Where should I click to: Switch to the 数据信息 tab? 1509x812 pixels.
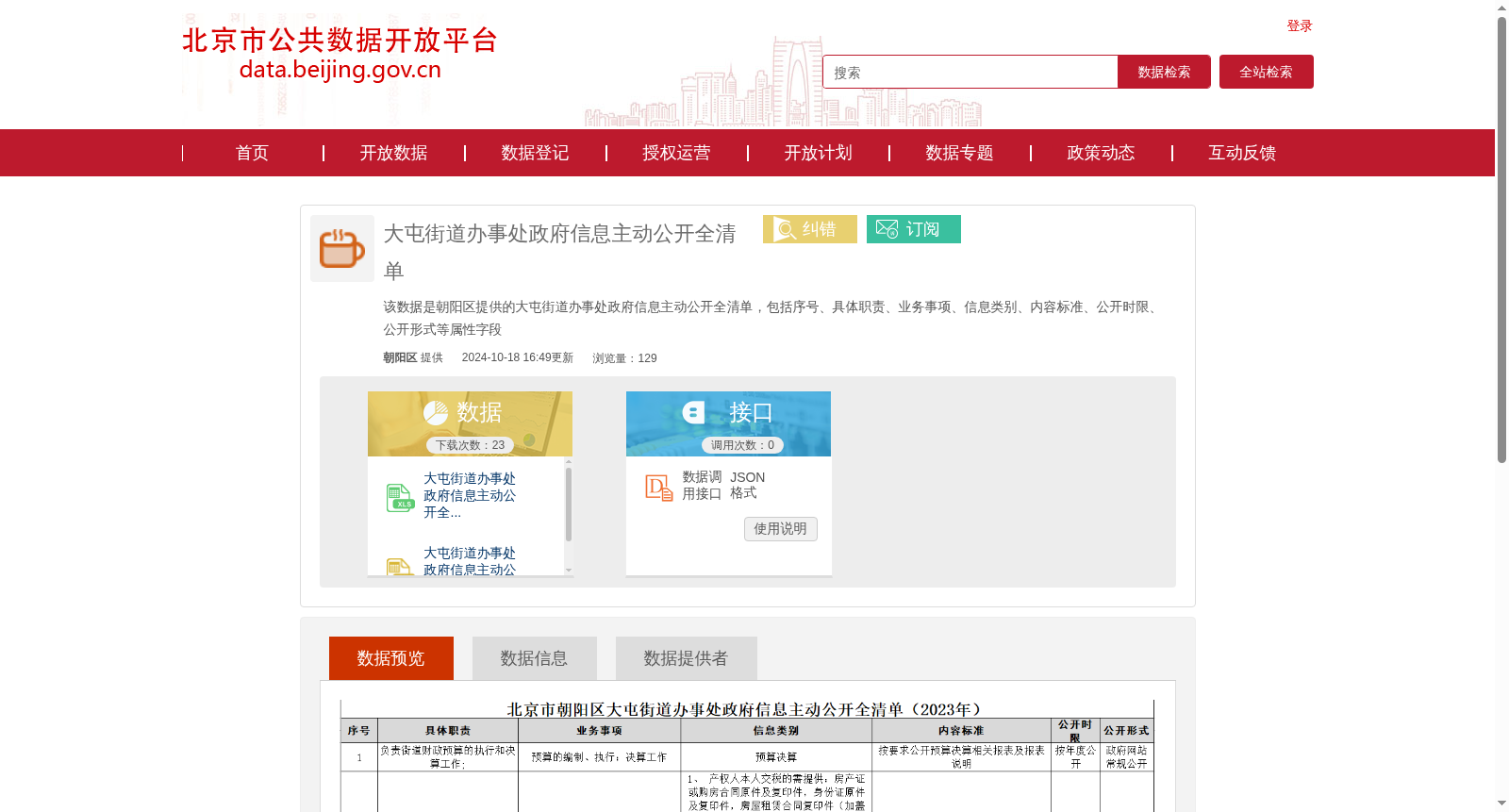(535, 658)
